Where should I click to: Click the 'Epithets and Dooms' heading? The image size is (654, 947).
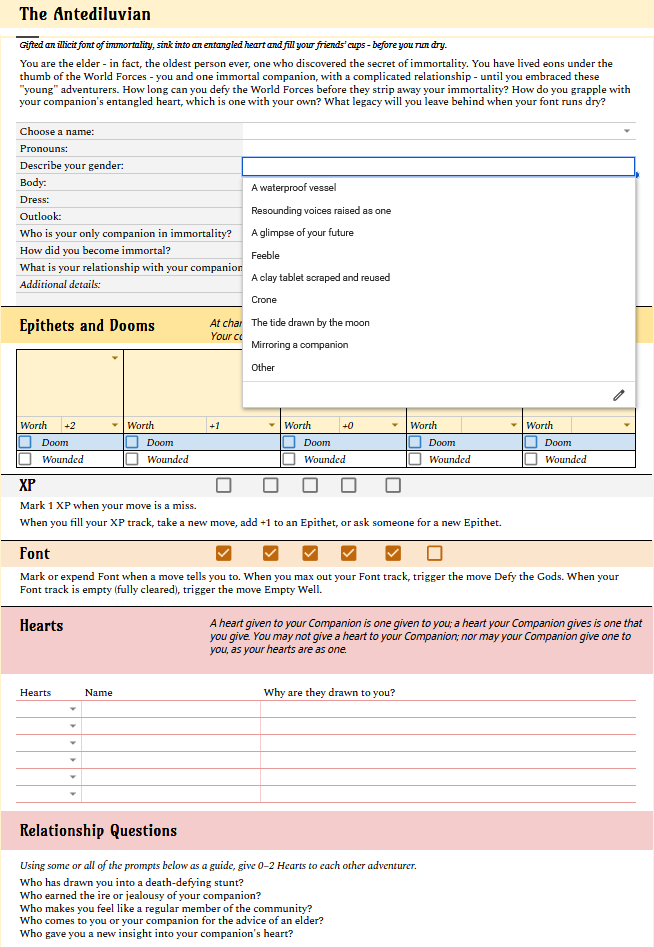click(x=87, y=326)
